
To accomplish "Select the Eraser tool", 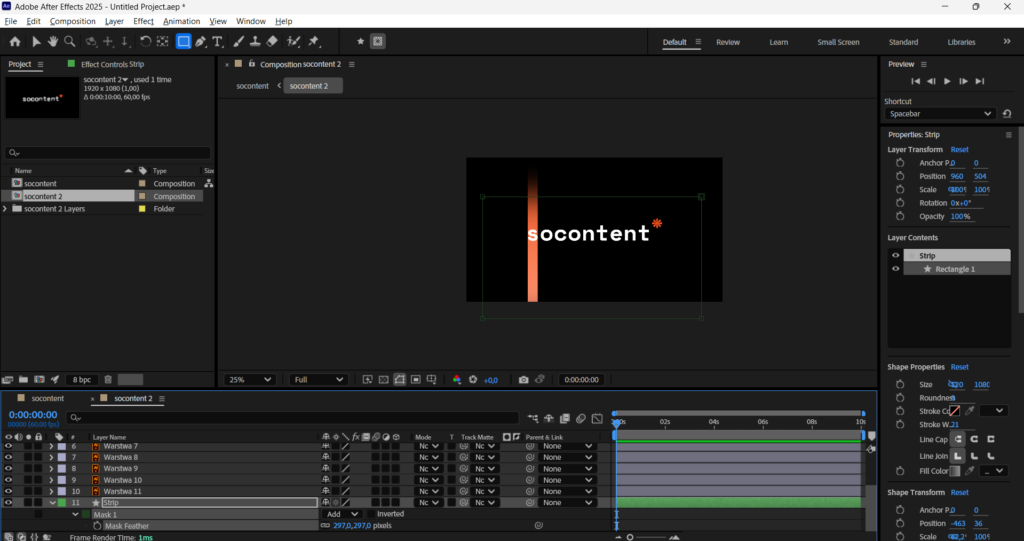I will (x=272, y=41).
